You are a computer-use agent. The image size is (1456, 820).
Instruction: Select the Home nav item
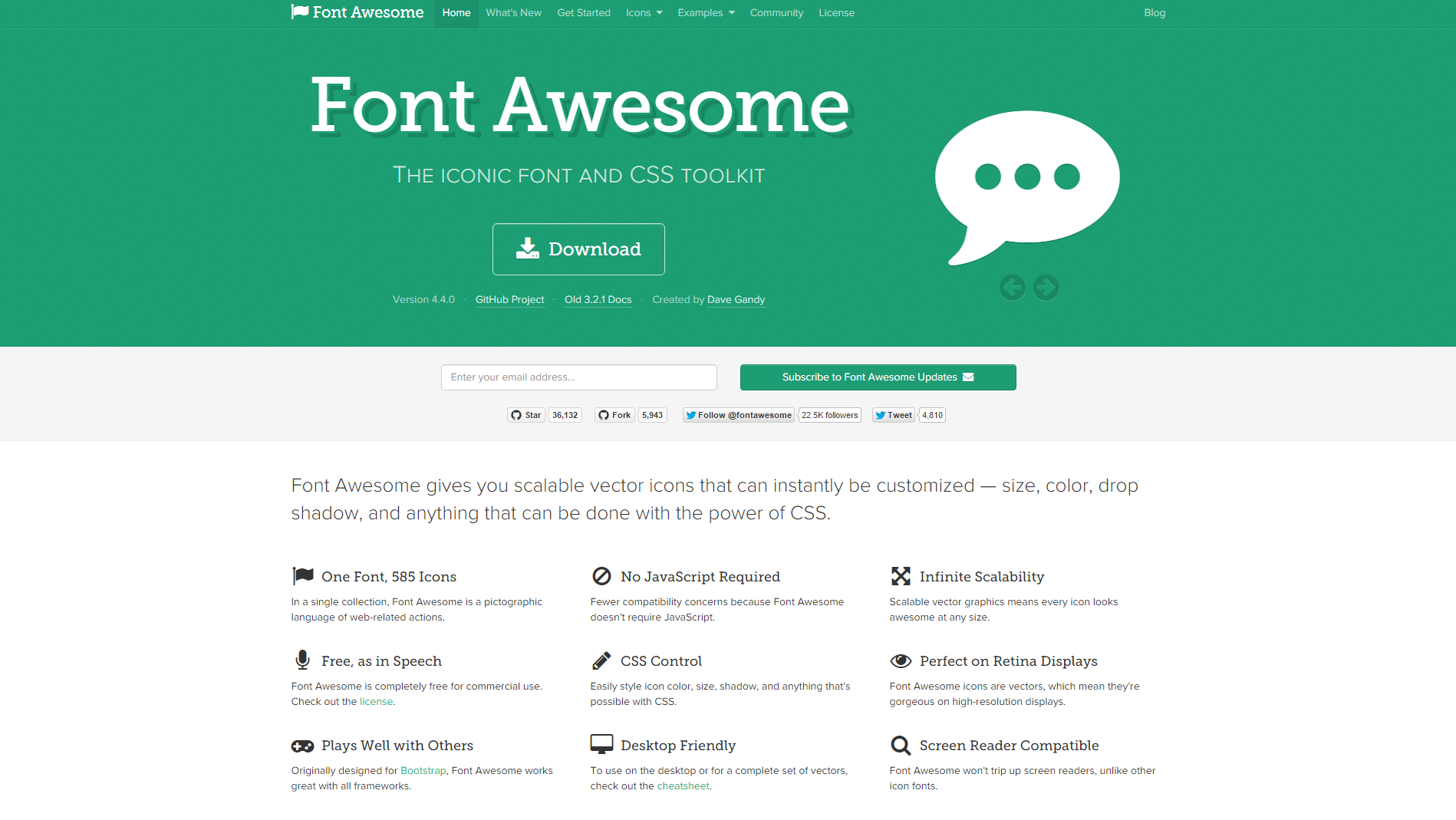[x=456, y=13]
